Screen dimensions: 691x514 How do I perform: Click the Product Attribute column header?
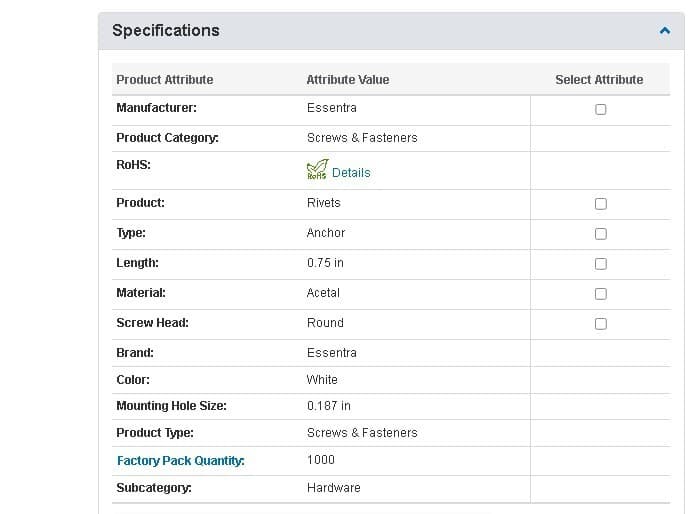[165, 80]
